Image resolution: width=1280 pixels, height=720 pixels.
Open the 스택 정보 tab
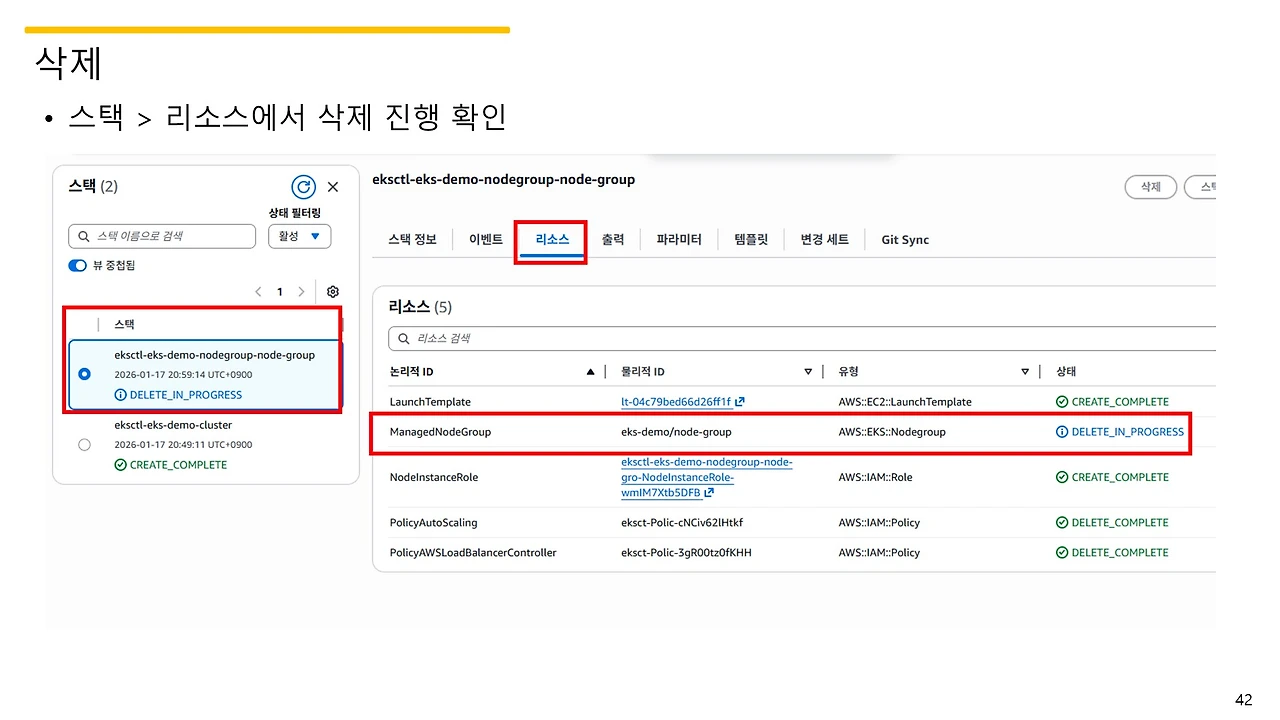tap(412, 240)
